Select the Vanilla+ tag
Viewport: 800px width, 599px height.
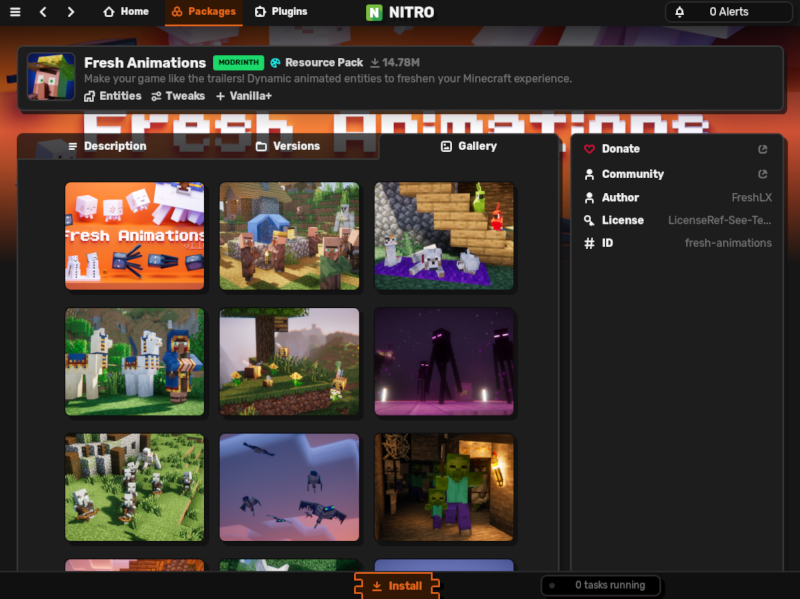[244, 96]
